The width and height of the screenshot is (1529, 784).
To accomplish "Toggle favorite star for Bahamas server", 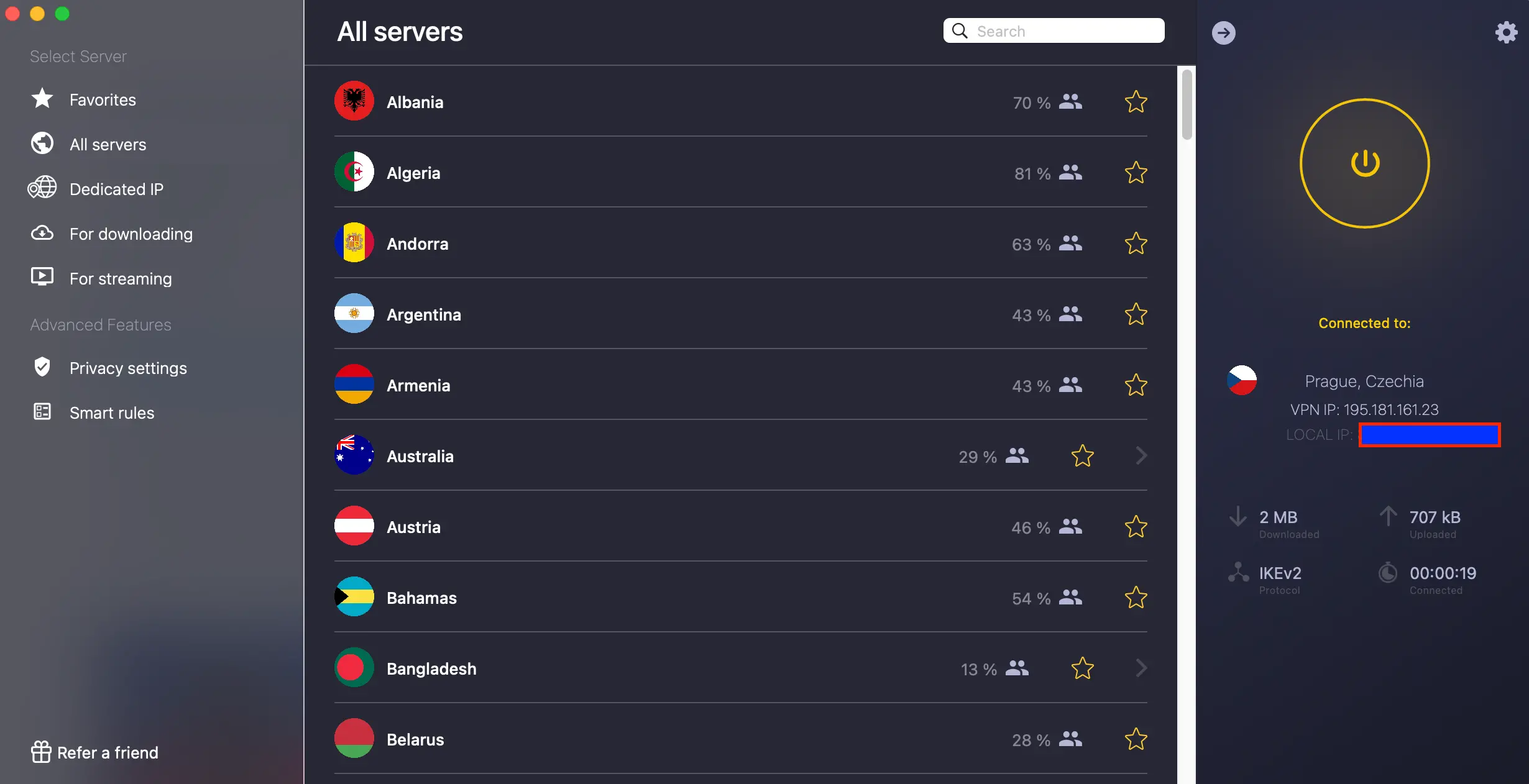I will 1135,596.
